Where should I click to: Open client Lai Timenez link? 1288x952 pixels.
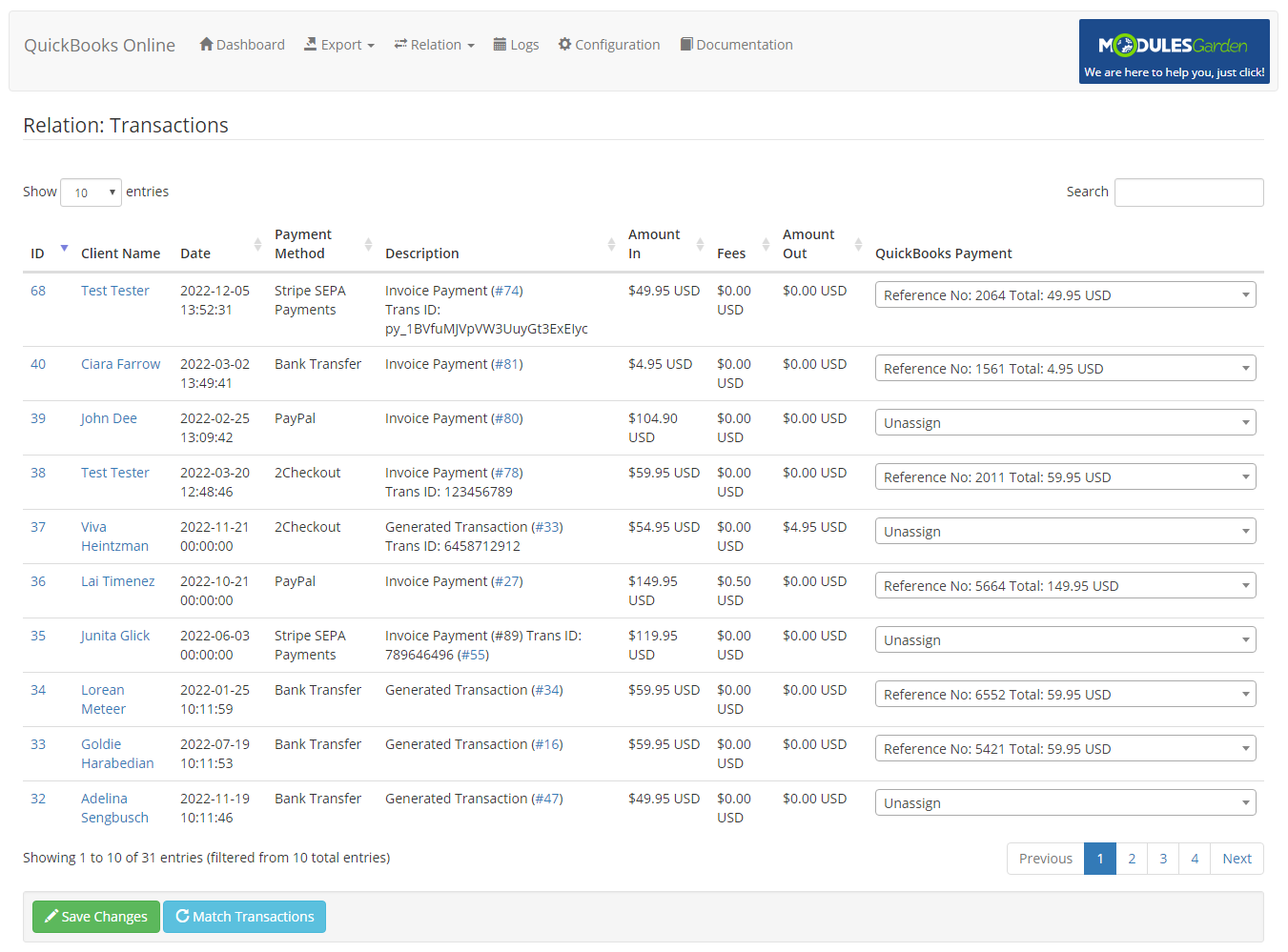(117, 581)
